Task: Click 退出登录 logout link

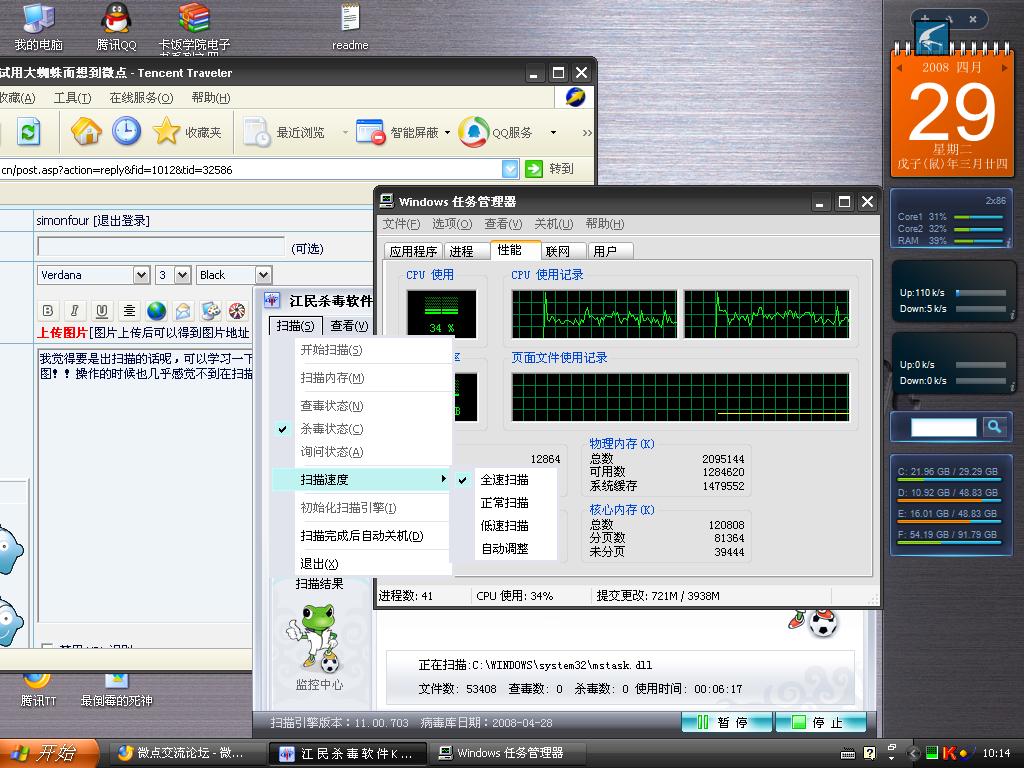Action: point(121,221)
